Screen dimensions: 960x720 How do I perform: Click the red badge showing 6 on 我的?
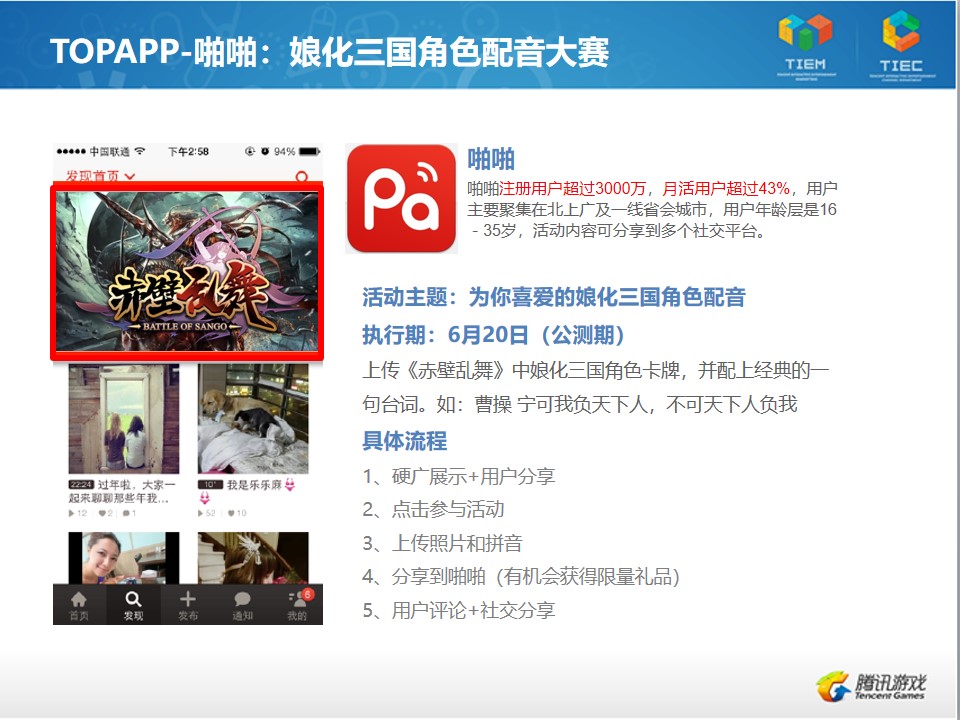[307, 594]
